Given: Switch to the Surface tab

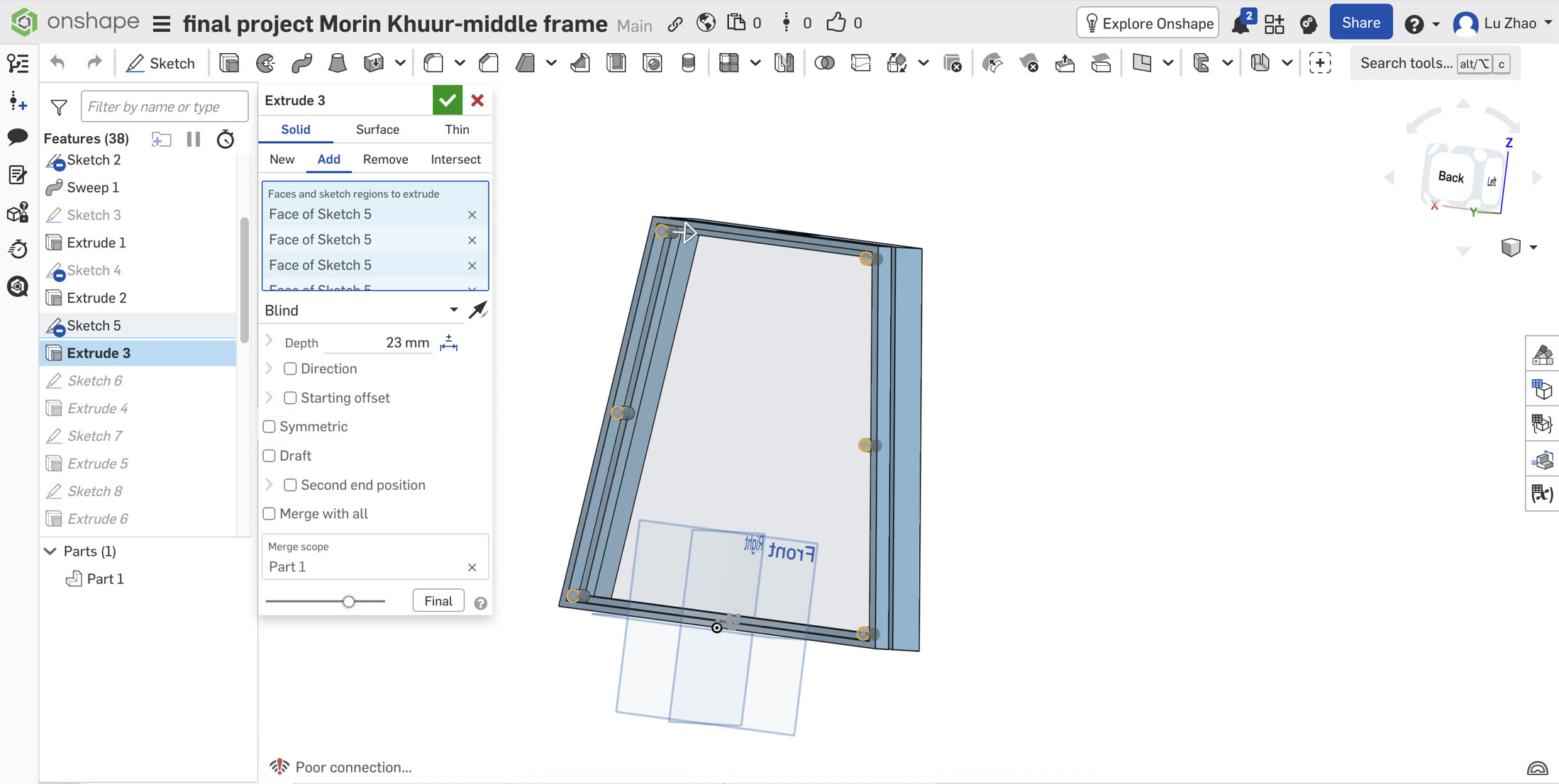Looking at the screenshot, I should (377, 129).
